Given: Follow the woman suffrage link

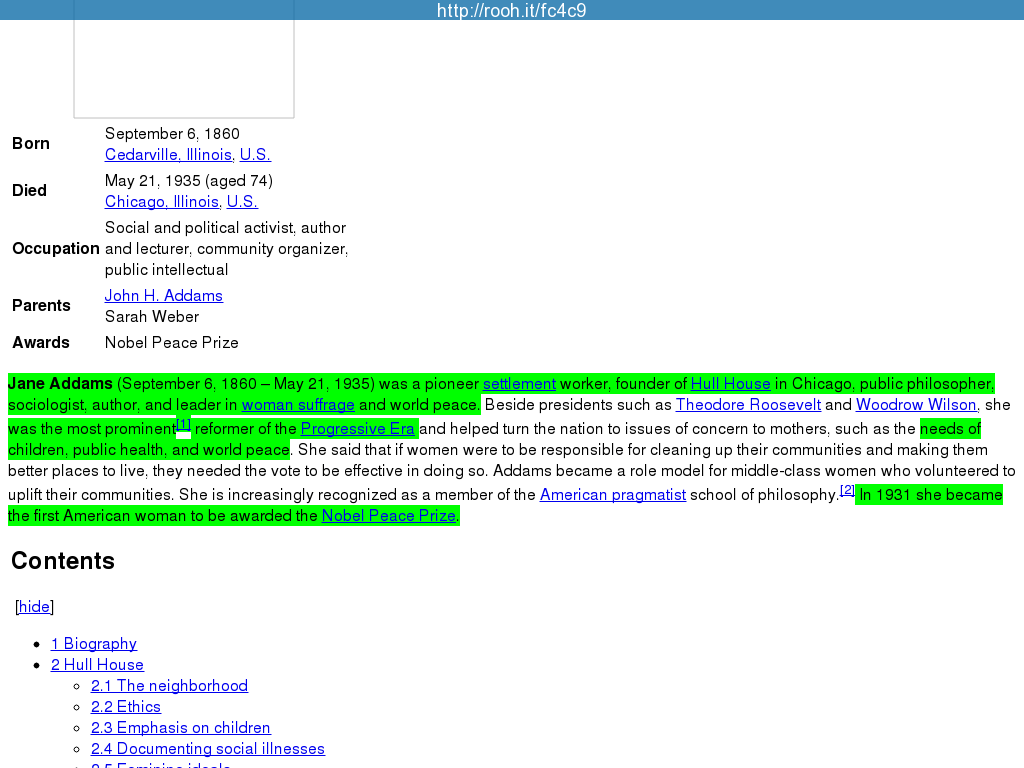Looking at the screenshot, I should point(298,405).
